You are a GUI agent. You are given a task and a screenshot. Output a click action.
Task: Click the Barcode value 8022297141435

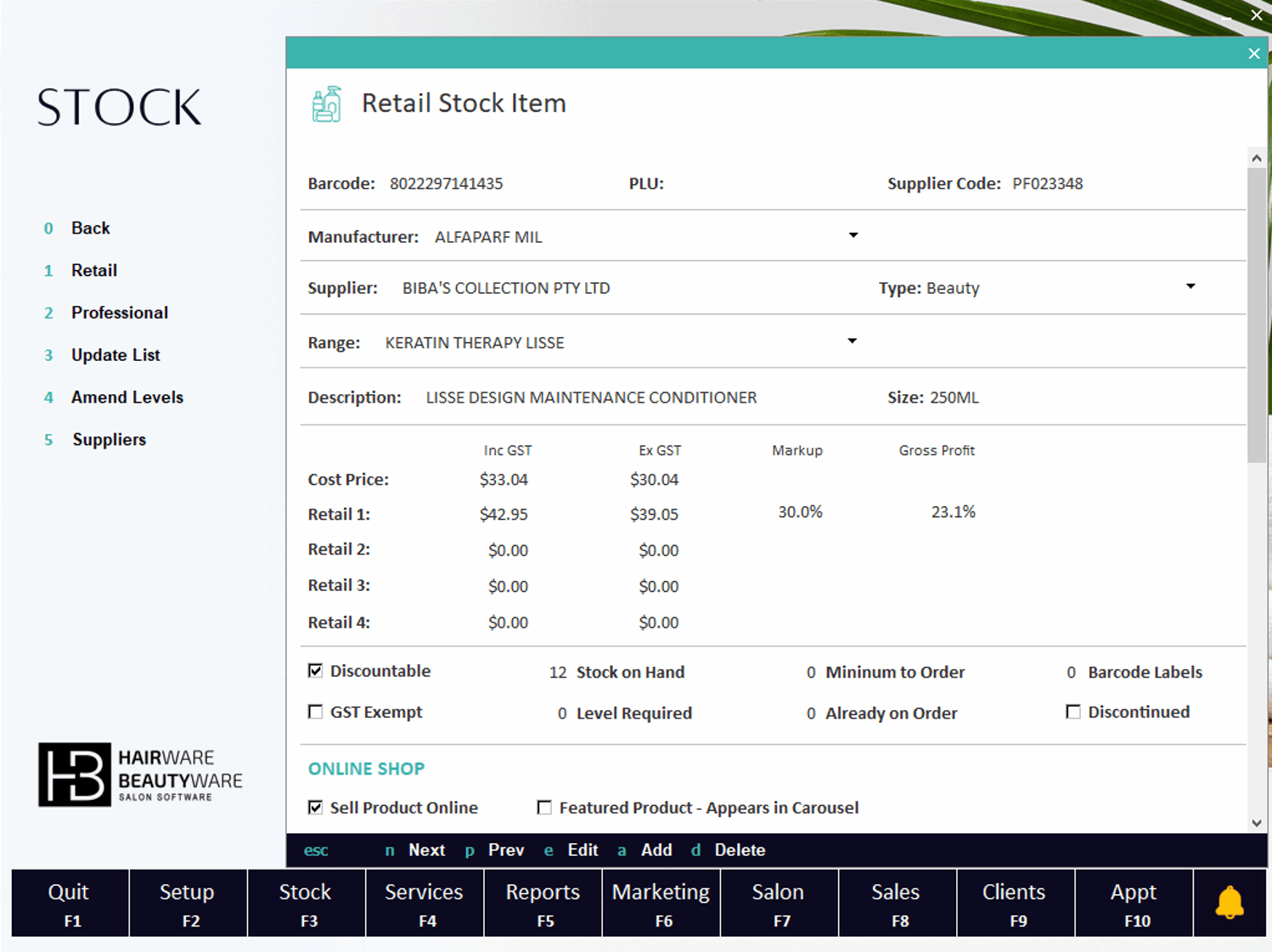[447, 183]
